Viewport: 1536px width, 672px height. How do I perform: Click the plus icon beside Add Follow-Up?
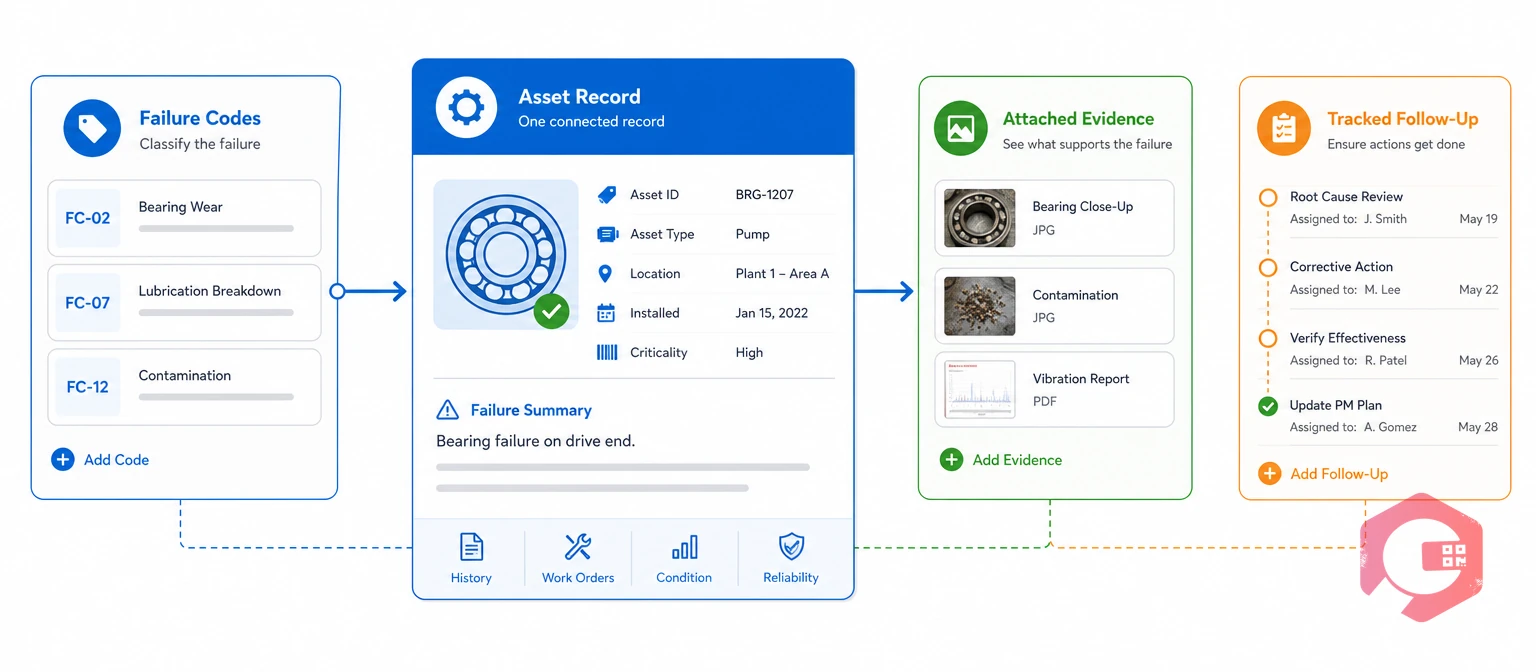(1269, 474)
